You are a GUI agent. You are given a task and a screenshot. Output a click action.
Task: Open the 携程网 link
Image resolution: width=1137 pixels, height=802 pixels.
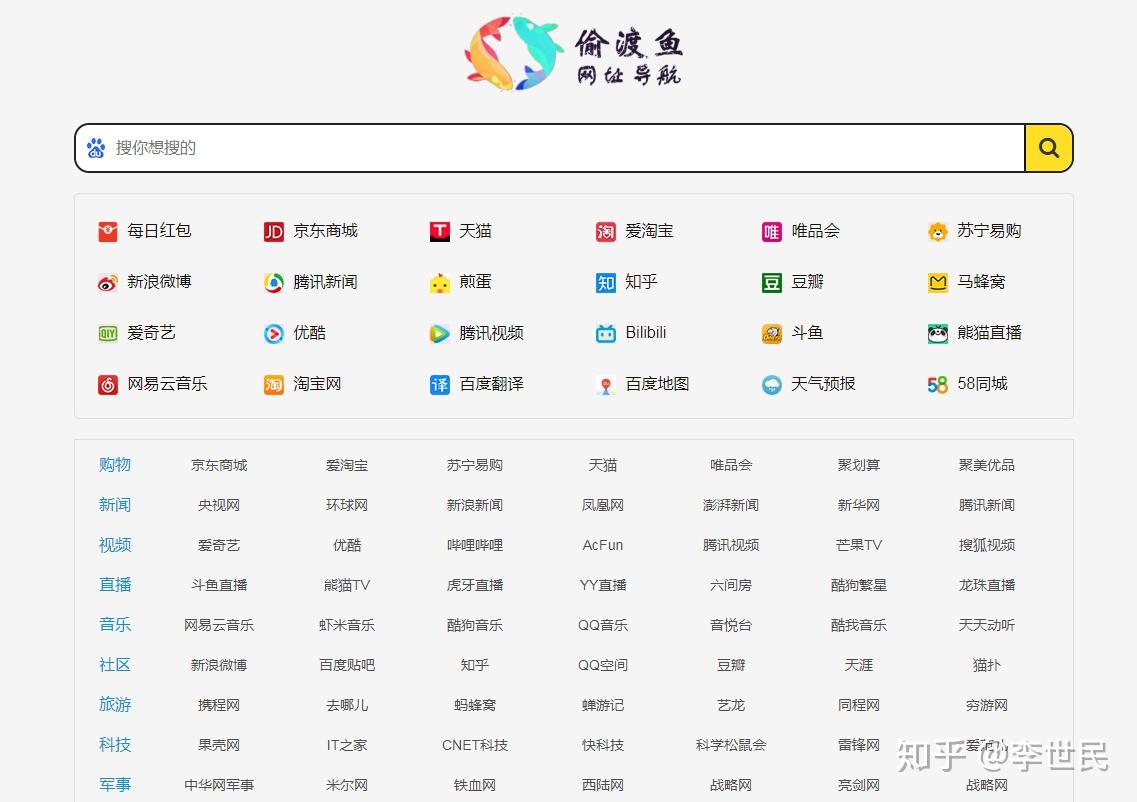218,705
